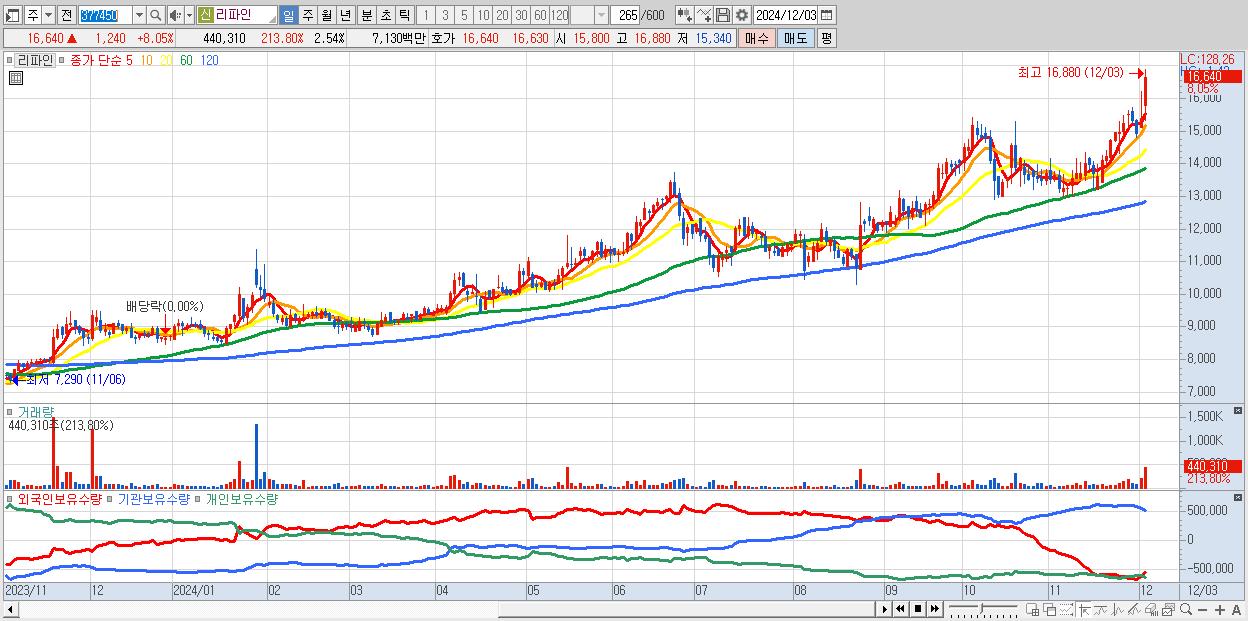Viewport: 1248px width, 621px height.
Task: Click the green 신 badge icon
Action: 205,15
